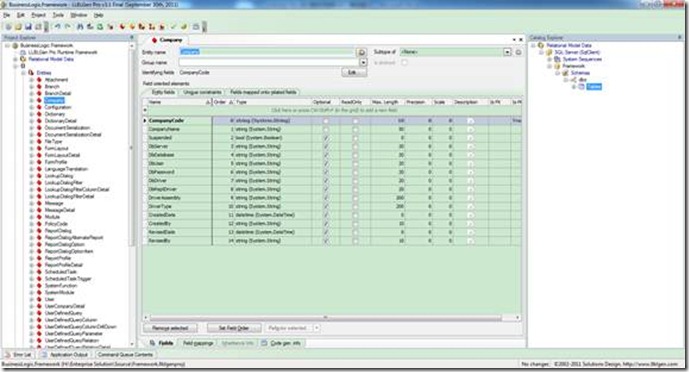This screenshot has height=372, width=689.
Task: Open the Edit menu
Action: [21, 15]
